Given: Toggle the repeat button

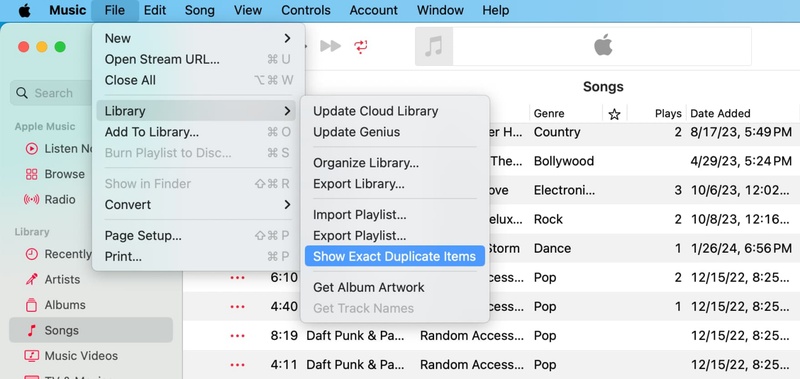Looking at the screenshot, I should coord(361,46).
